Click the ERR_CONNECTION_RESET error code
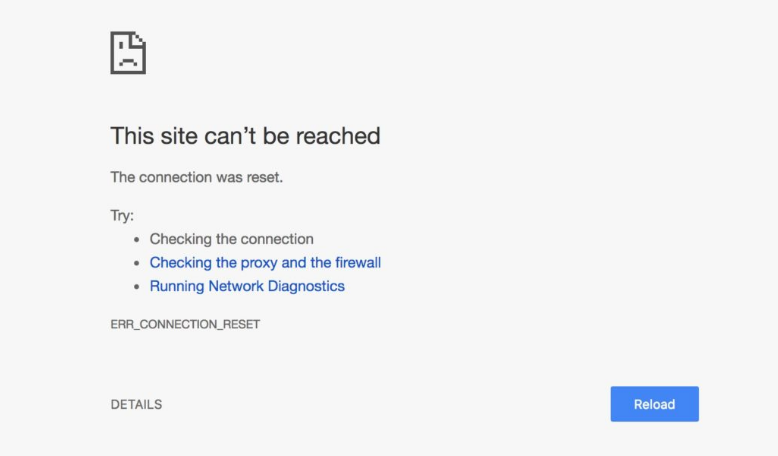The image size is (778, 456). [x=185, y=325]
